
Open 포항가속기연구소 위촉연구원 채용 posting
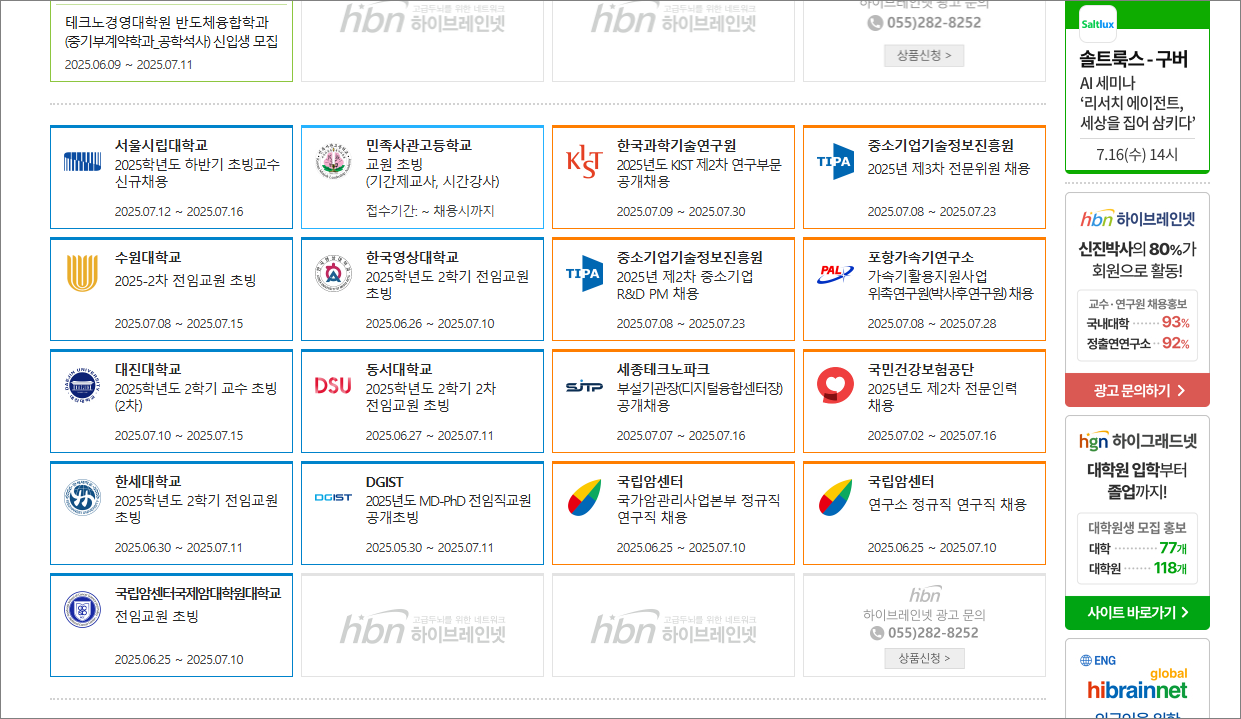coord(924,289)
